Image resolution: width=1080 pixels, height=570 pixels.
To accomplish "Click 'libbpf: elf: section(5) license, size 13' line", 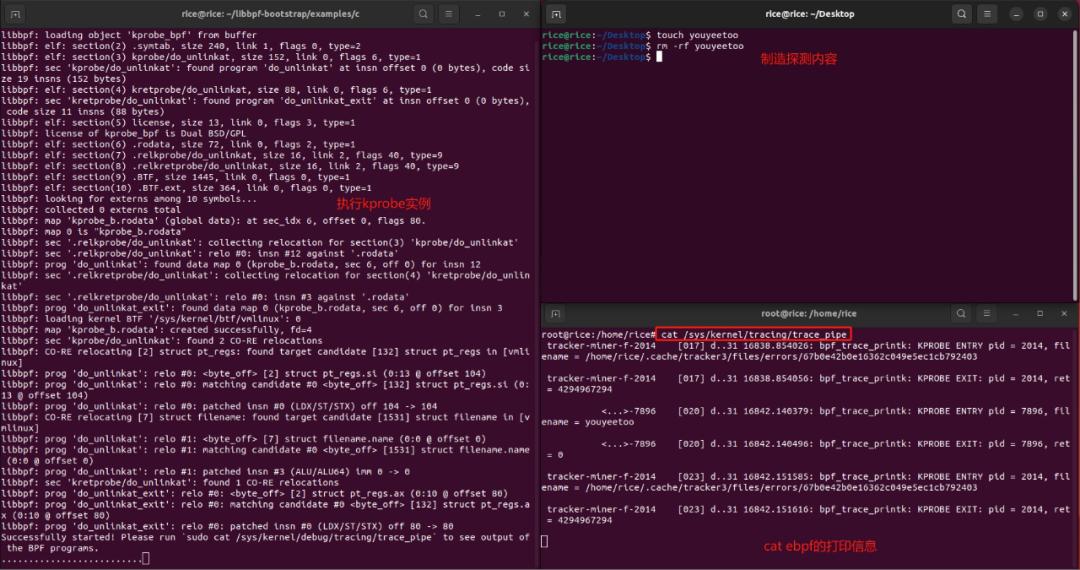I will (x=178, y=123).
